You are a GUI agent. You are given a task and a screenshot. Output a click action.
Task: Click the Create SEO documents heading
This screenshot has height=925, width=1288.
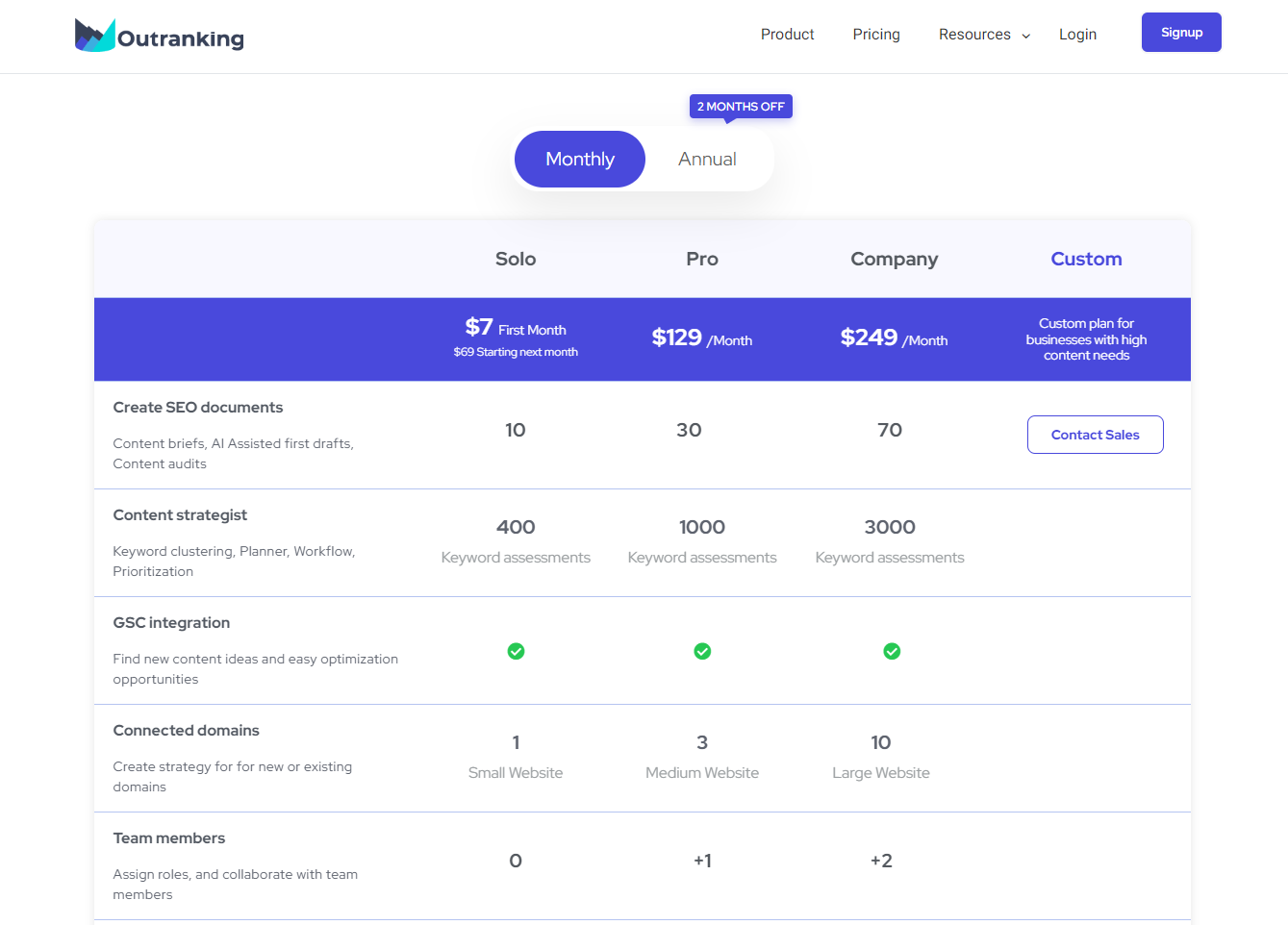[x=198, y=408]
